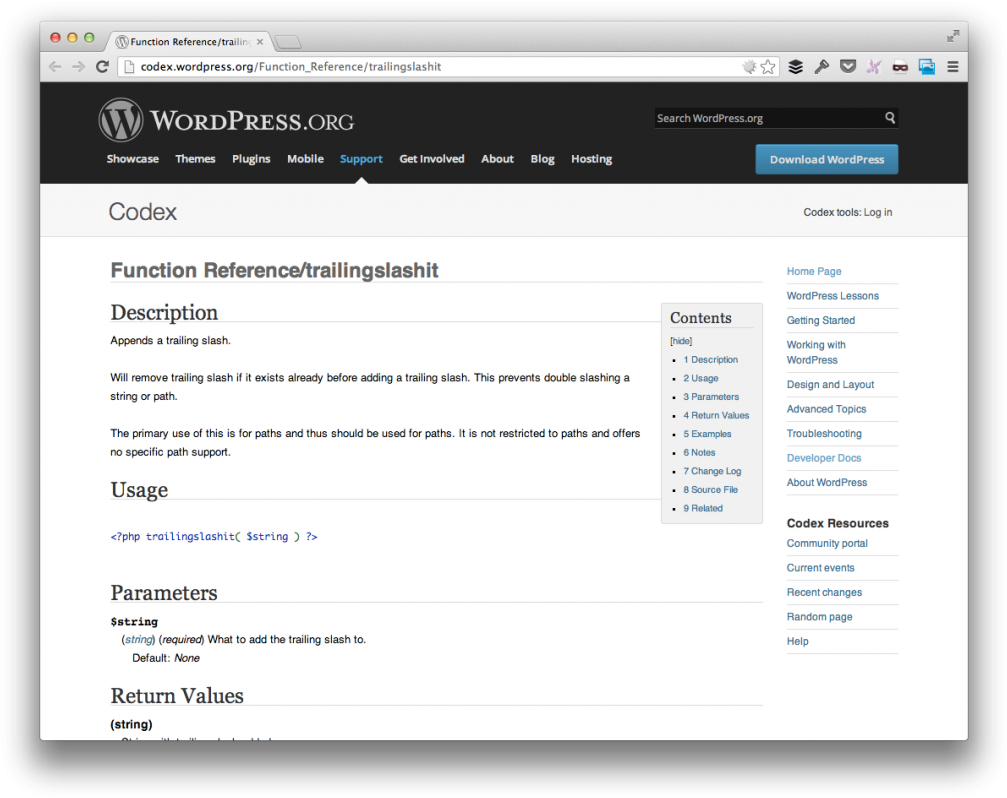Open the Pocket save extension icon

coord(848,66)
